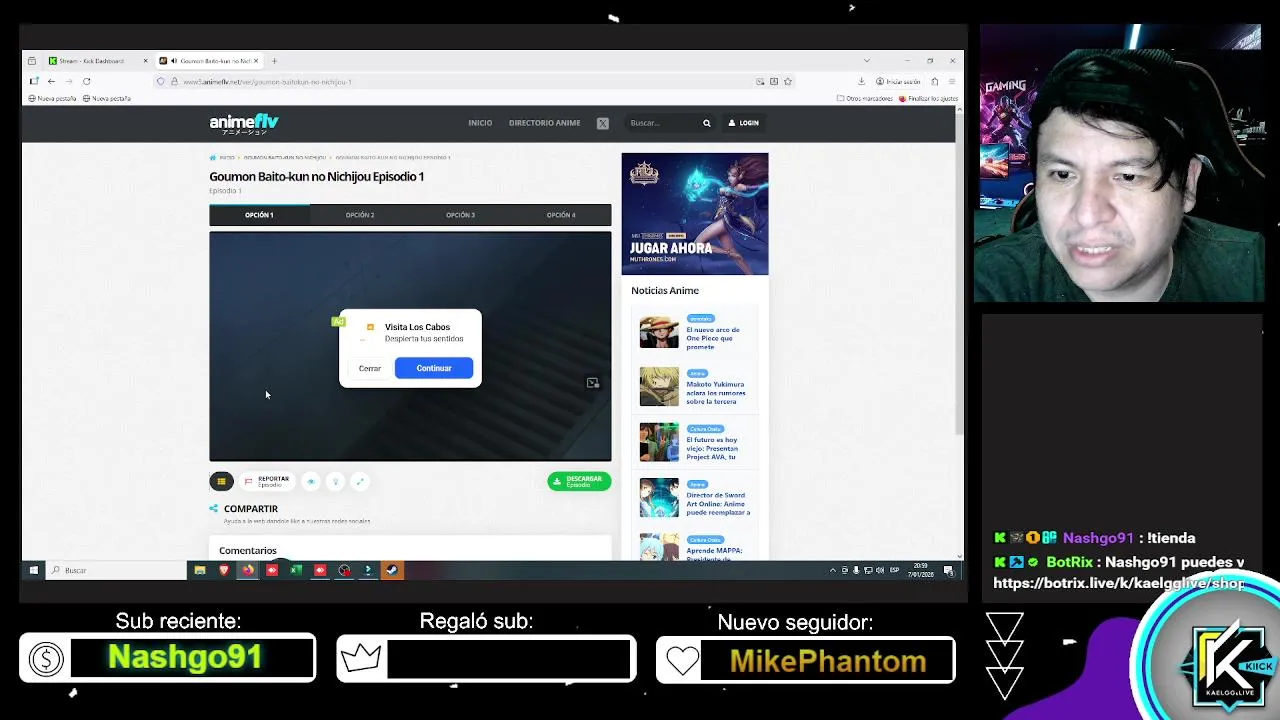Open the Makoto Yukimura news article link
Screen dimensions: 1280x720
click(715, 392)
